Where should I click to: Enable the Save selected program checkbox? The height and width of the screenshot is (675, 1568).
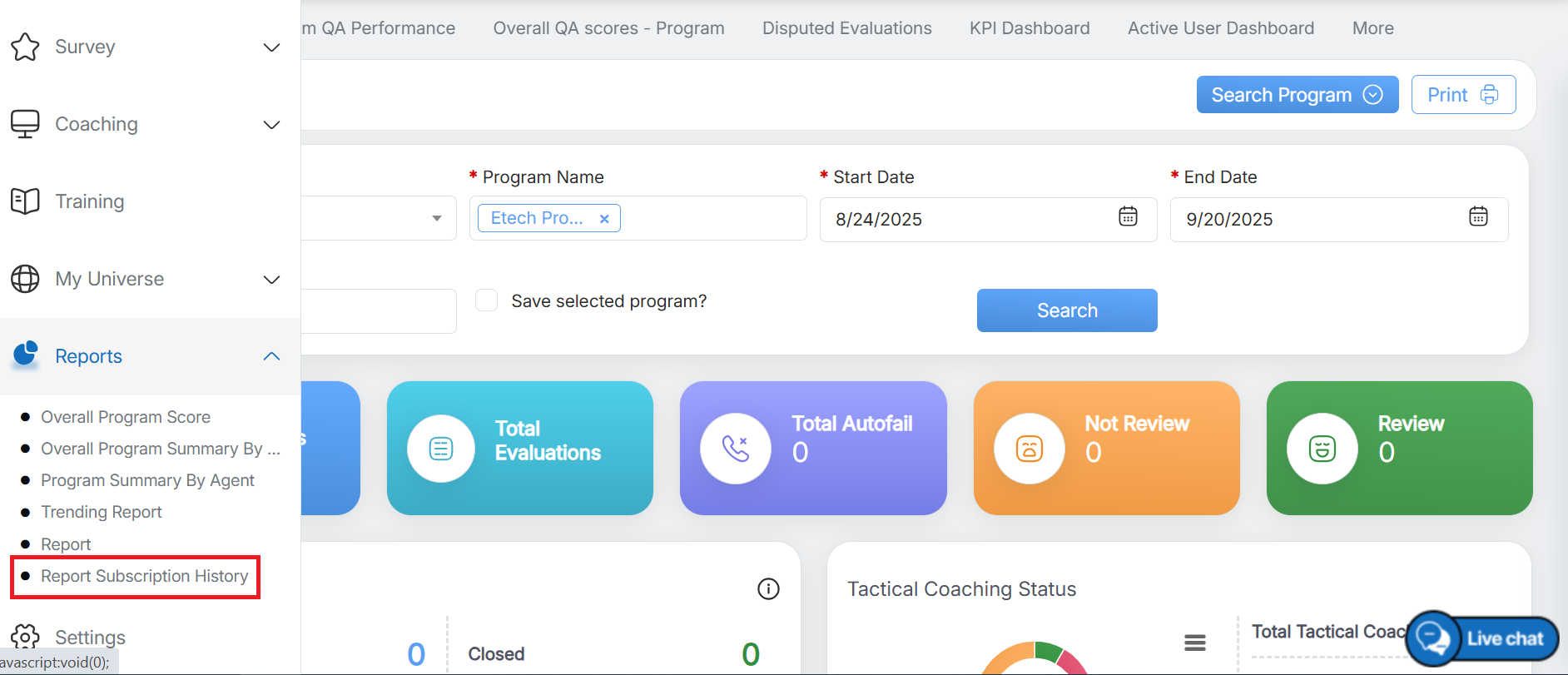(x=486, y=300)
